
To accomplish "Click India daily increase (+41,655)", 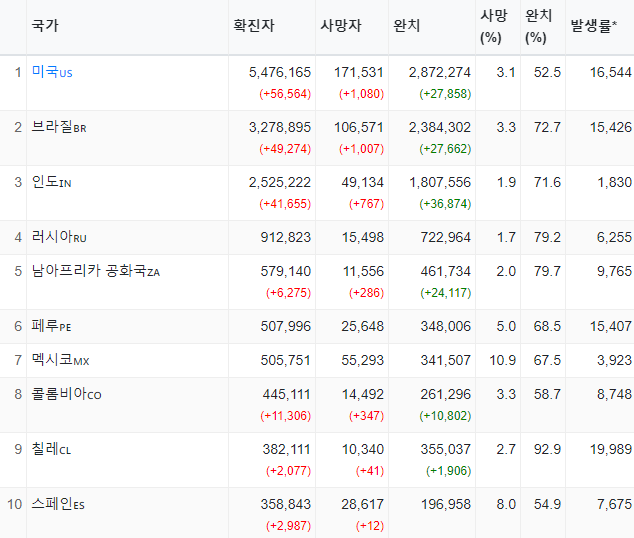I will click(x=285, y=204).
